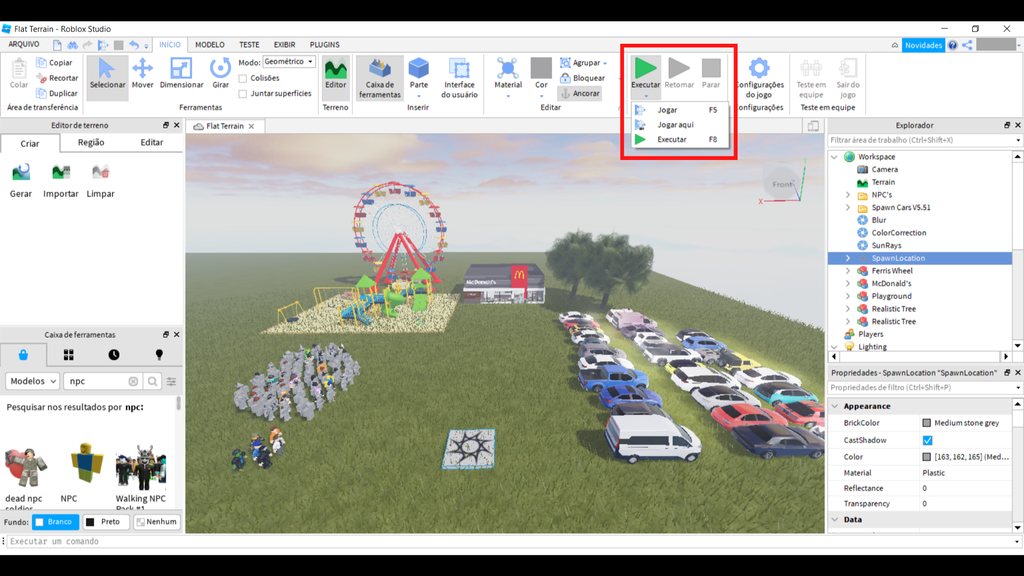This screenshot has width=1024, height=576.
Task: Open toolbox search filter options
Action: point(171,381)
